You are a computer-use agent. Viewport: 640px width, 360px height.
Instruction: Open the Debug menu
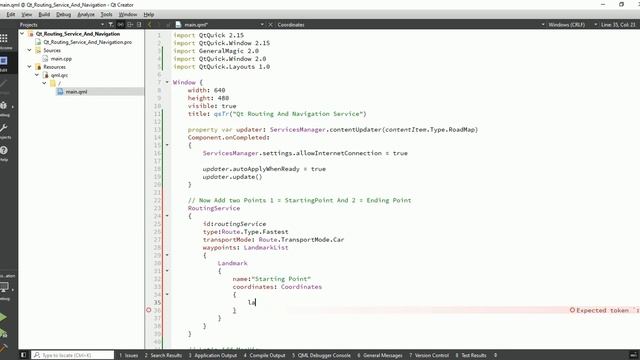point(63,14)
